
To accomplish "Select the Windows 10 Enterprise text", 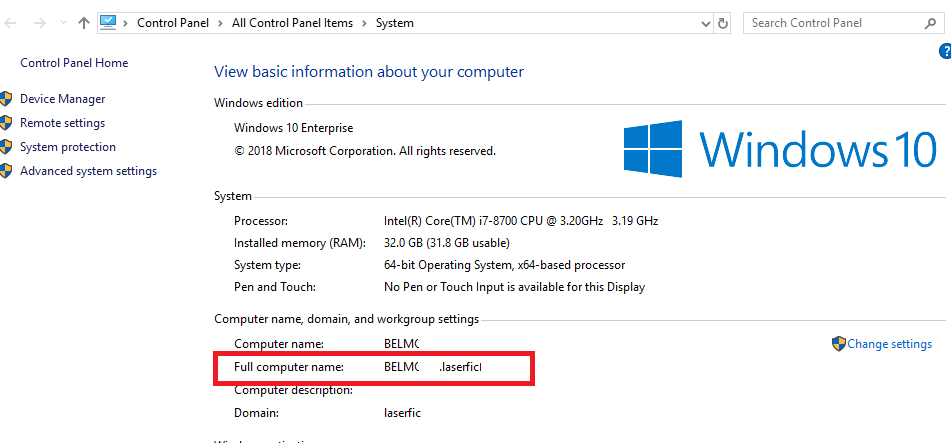I will (294, 128).
